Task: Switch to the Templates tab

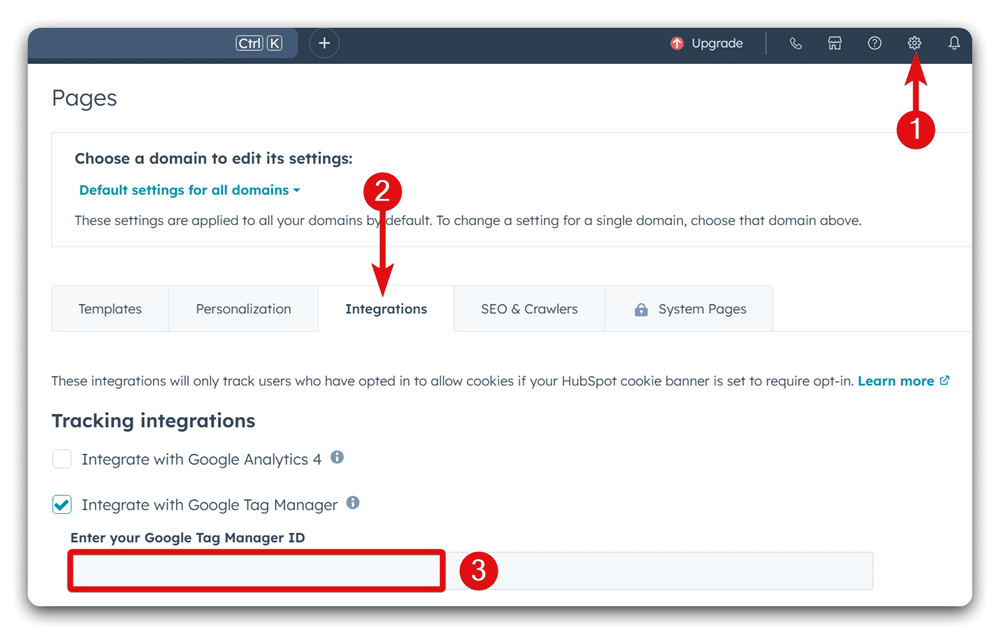Action: point(110,308)
